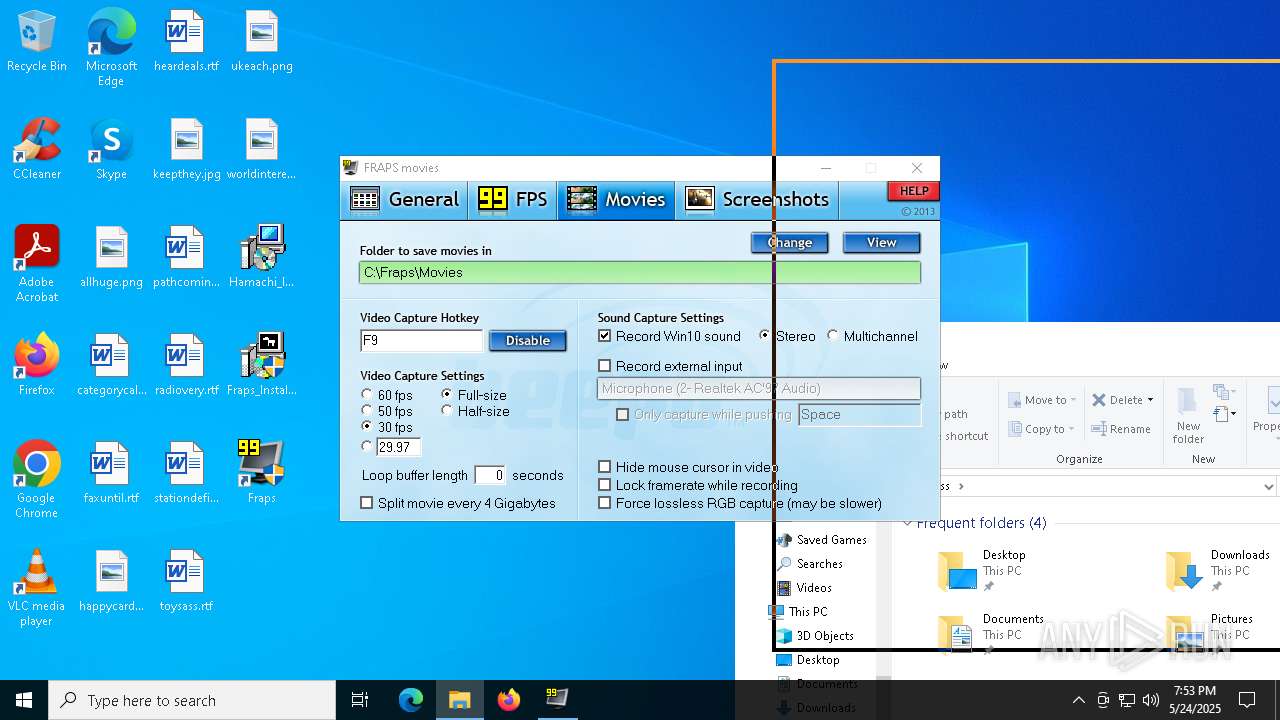Click the taskbar search box
The width and height of the screenshot is (1280, 720).
tap(192, 700)
